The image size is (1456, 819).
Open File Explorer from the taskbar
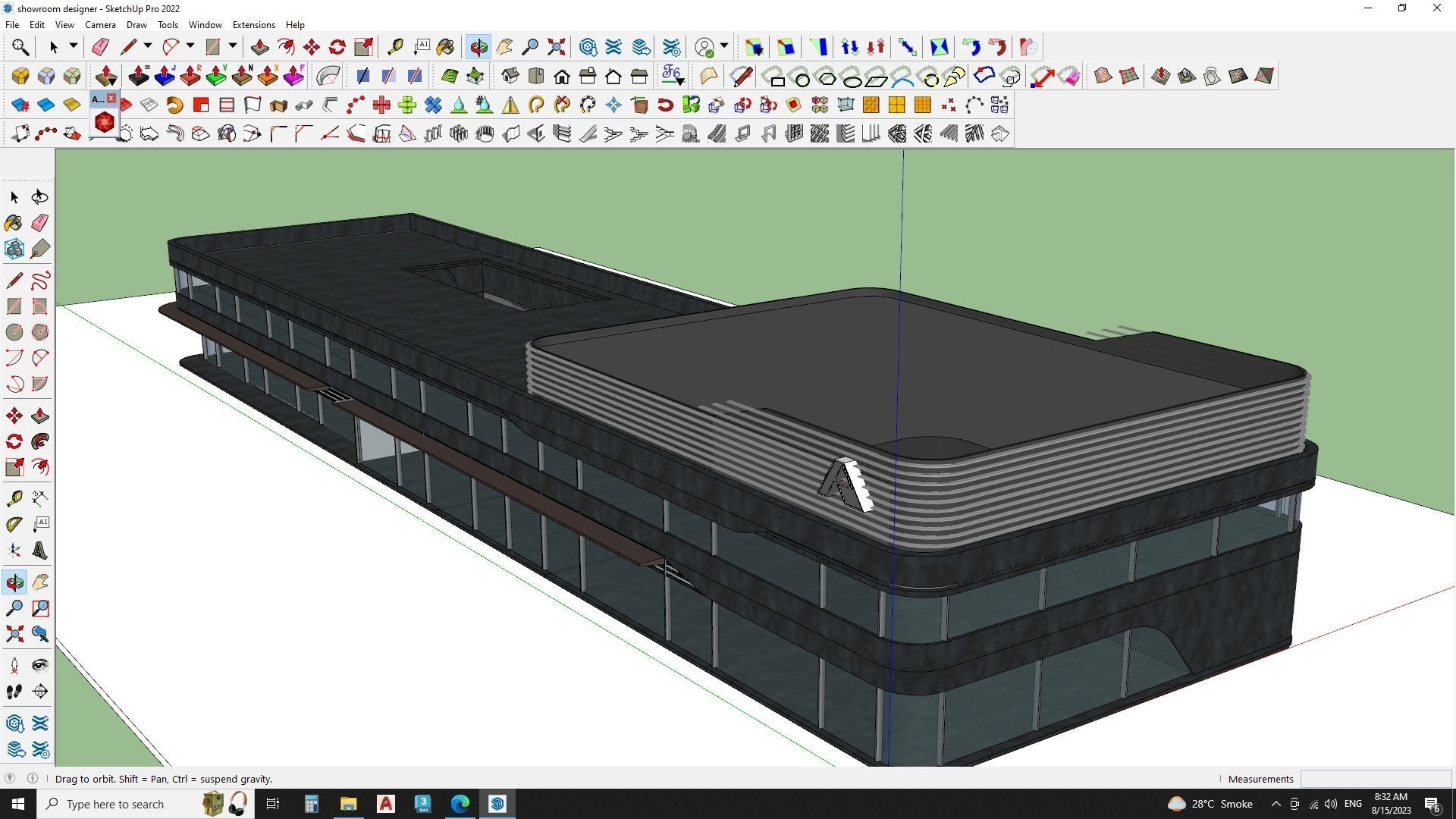click(x=348, y=804)
